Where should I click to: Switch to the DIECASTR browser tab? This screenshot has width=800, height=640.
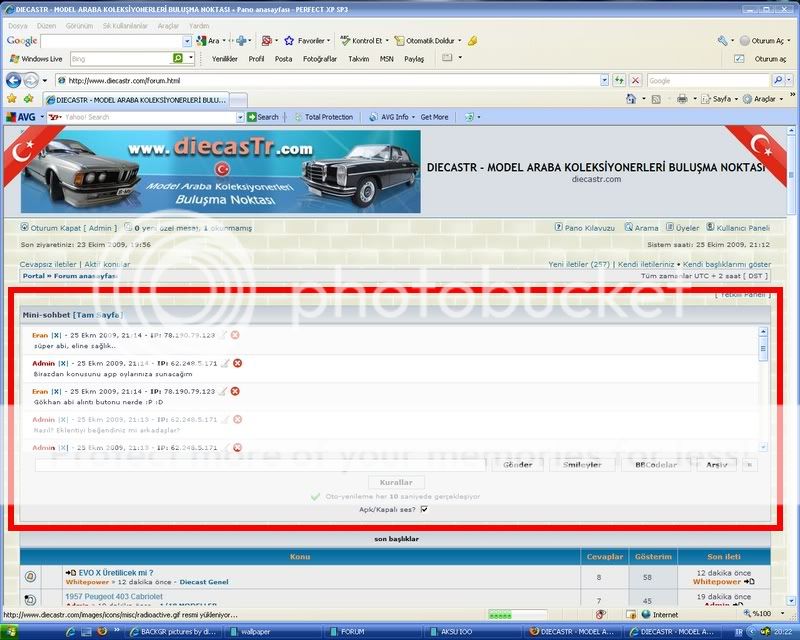[x=136, y=100]
